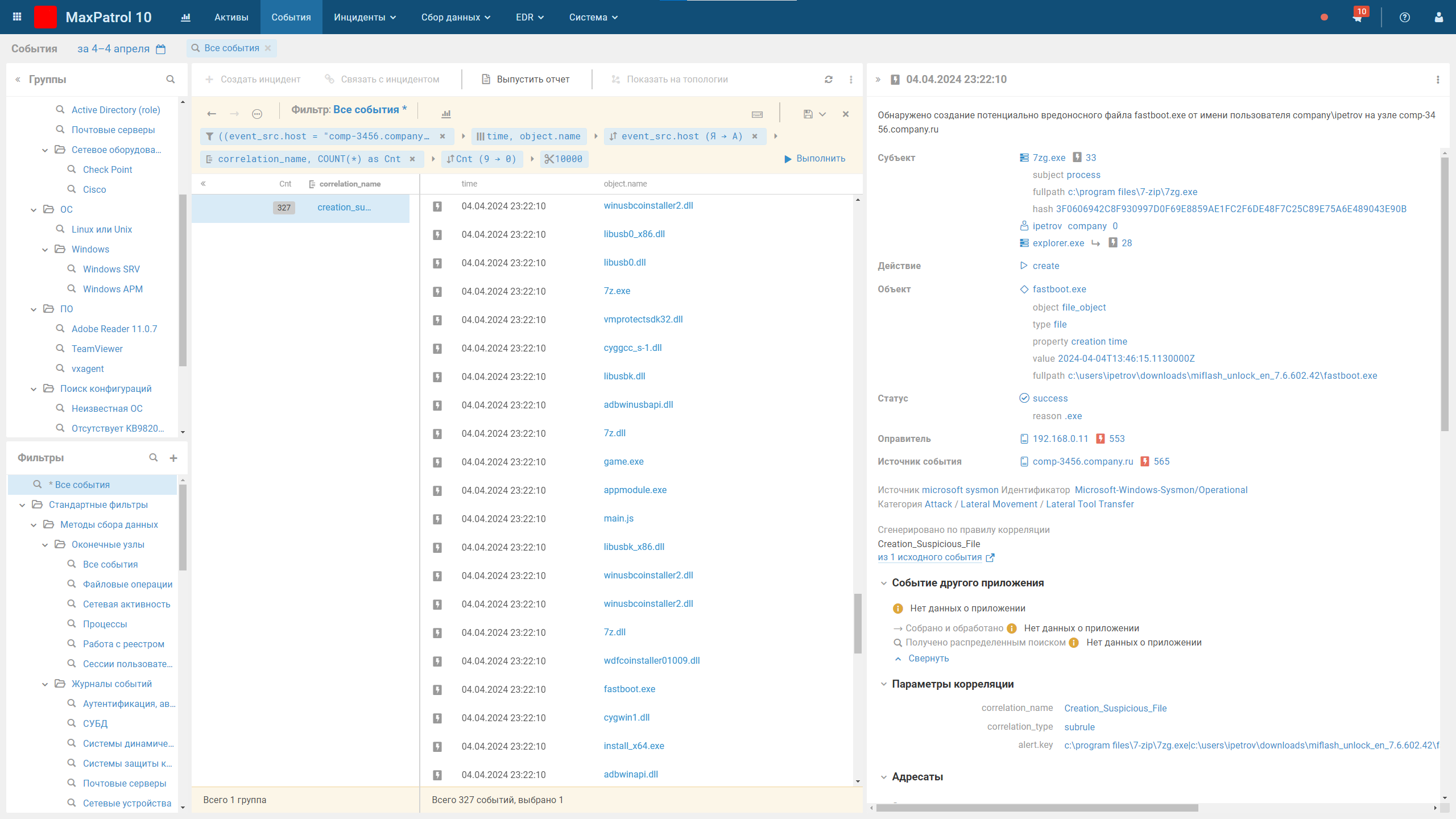Open the calendar date picker icon
Screen dimensions: 1456x819
(x=161, y=49)
